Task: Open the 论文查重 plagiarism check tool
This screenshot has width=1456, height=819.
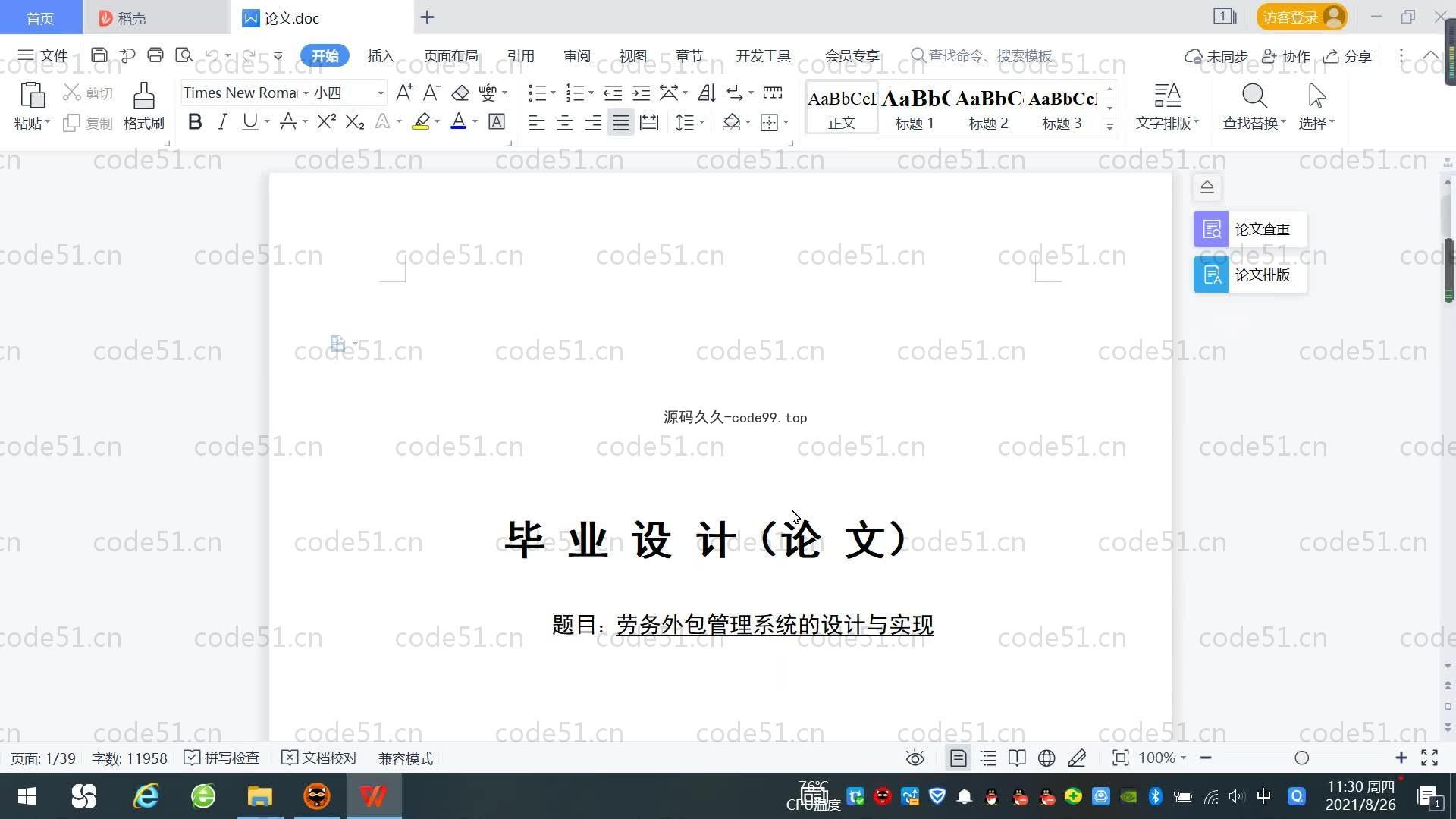Action: 1250,229
